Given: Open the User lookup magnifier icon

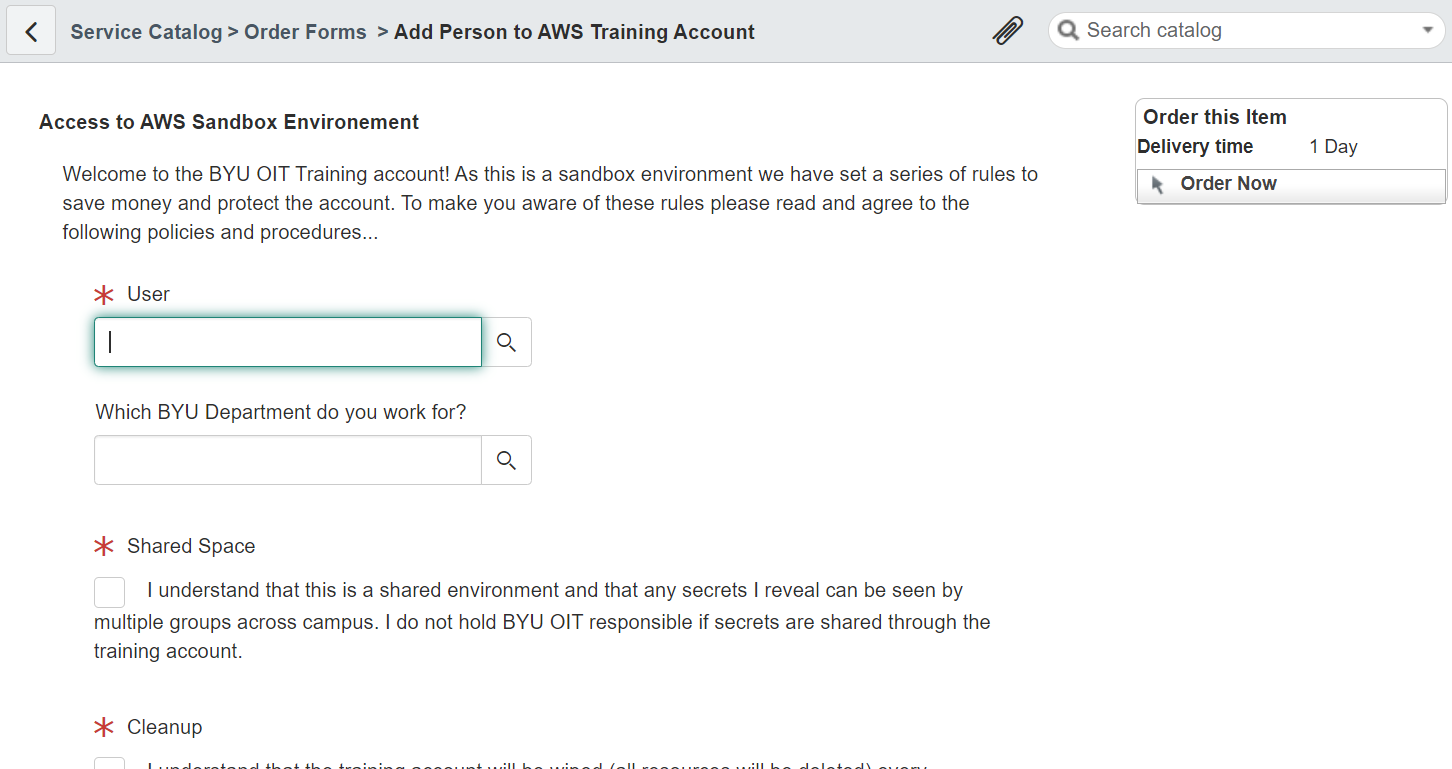Looking at the screenshot, I should coord(507,342).
